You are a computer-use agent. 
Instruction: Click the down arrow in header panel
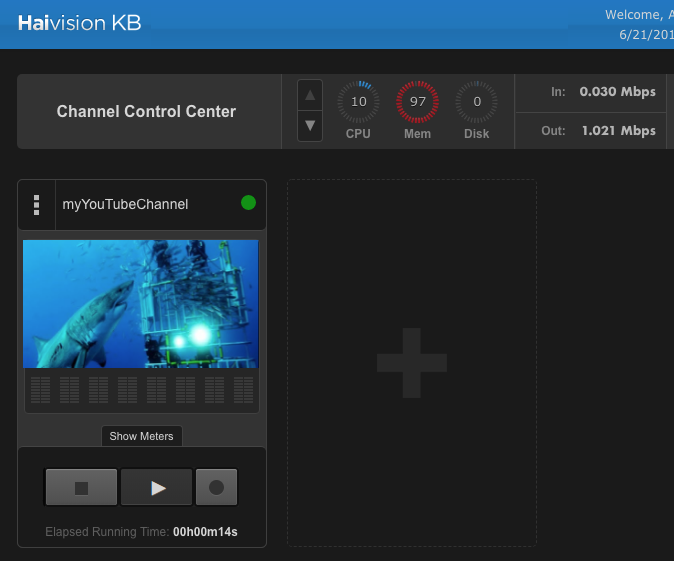(x=310, y=125)
